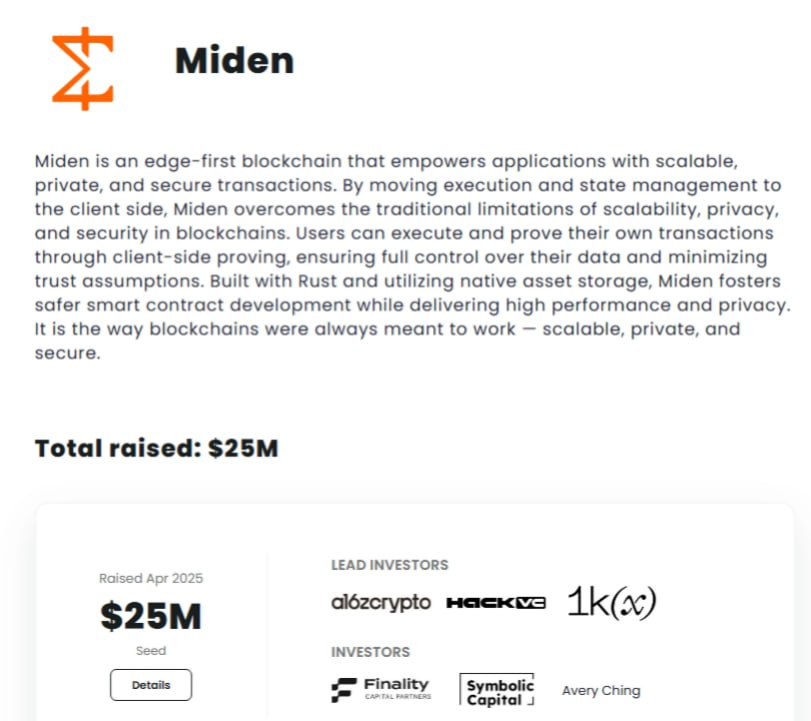811x721 pixels.
Task: Click the large $25M amount in card
Action: click(x=151, y=616)
